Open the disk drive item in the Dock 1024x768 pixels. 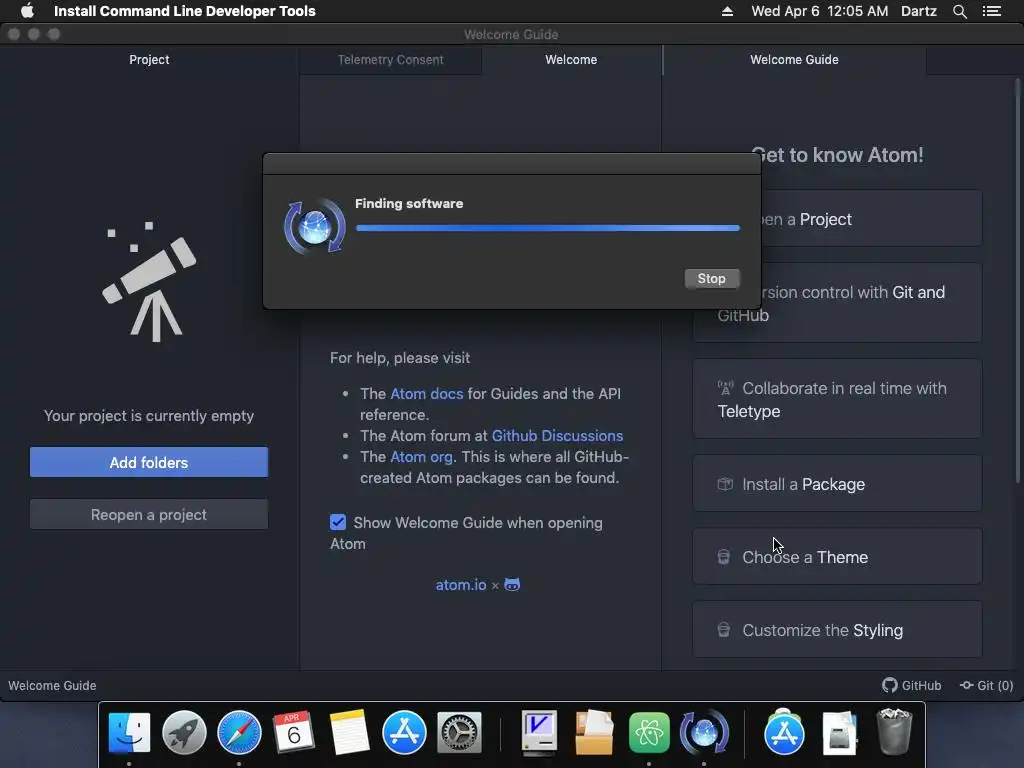click(839, 732)
